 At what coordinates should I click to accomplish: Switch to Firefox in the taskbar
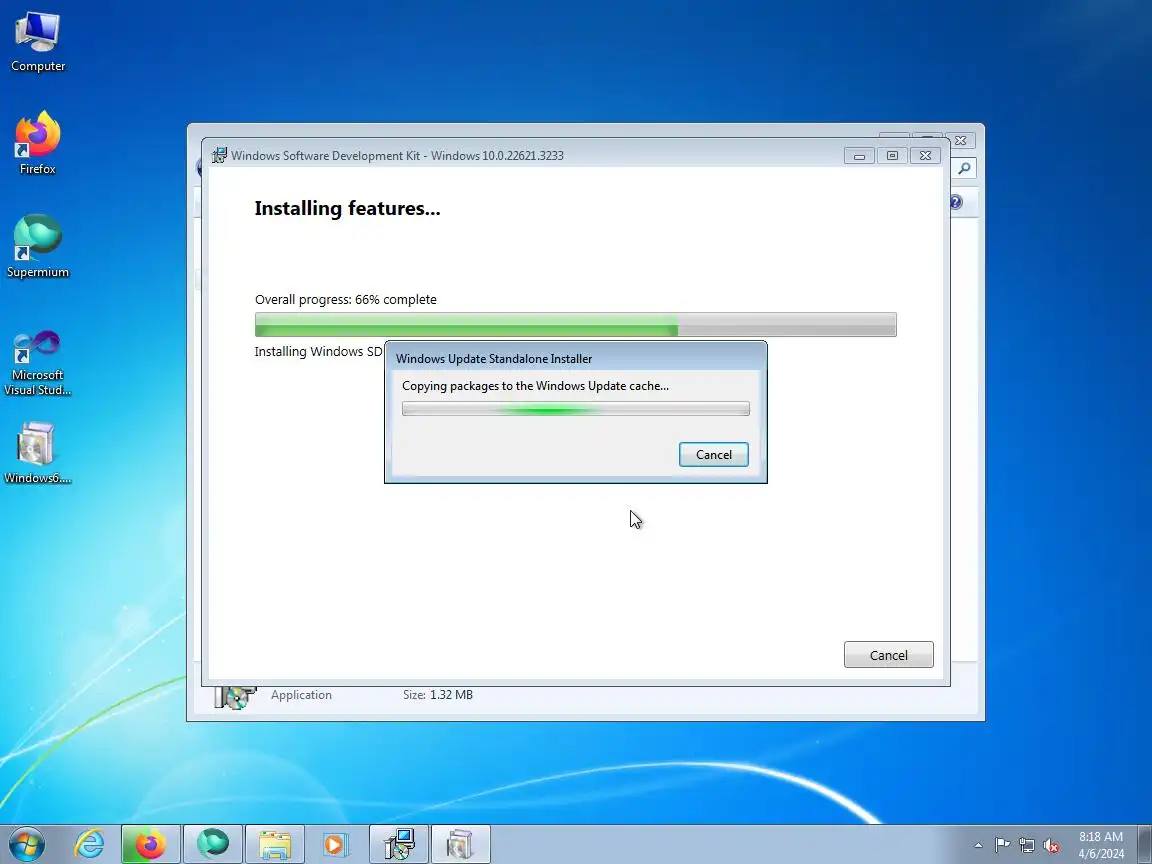[x=151, y=844]
